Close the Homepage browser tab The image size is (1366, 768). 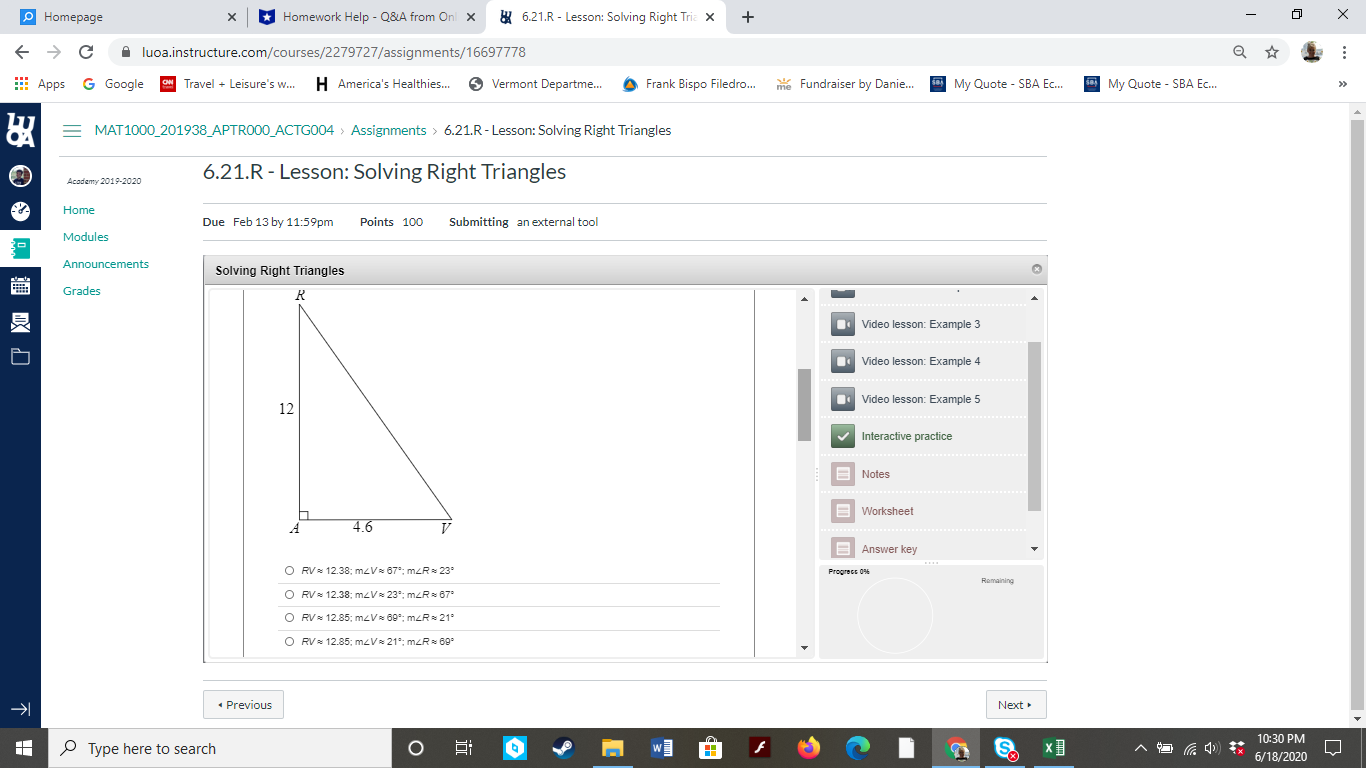click(x=231, y=17)
